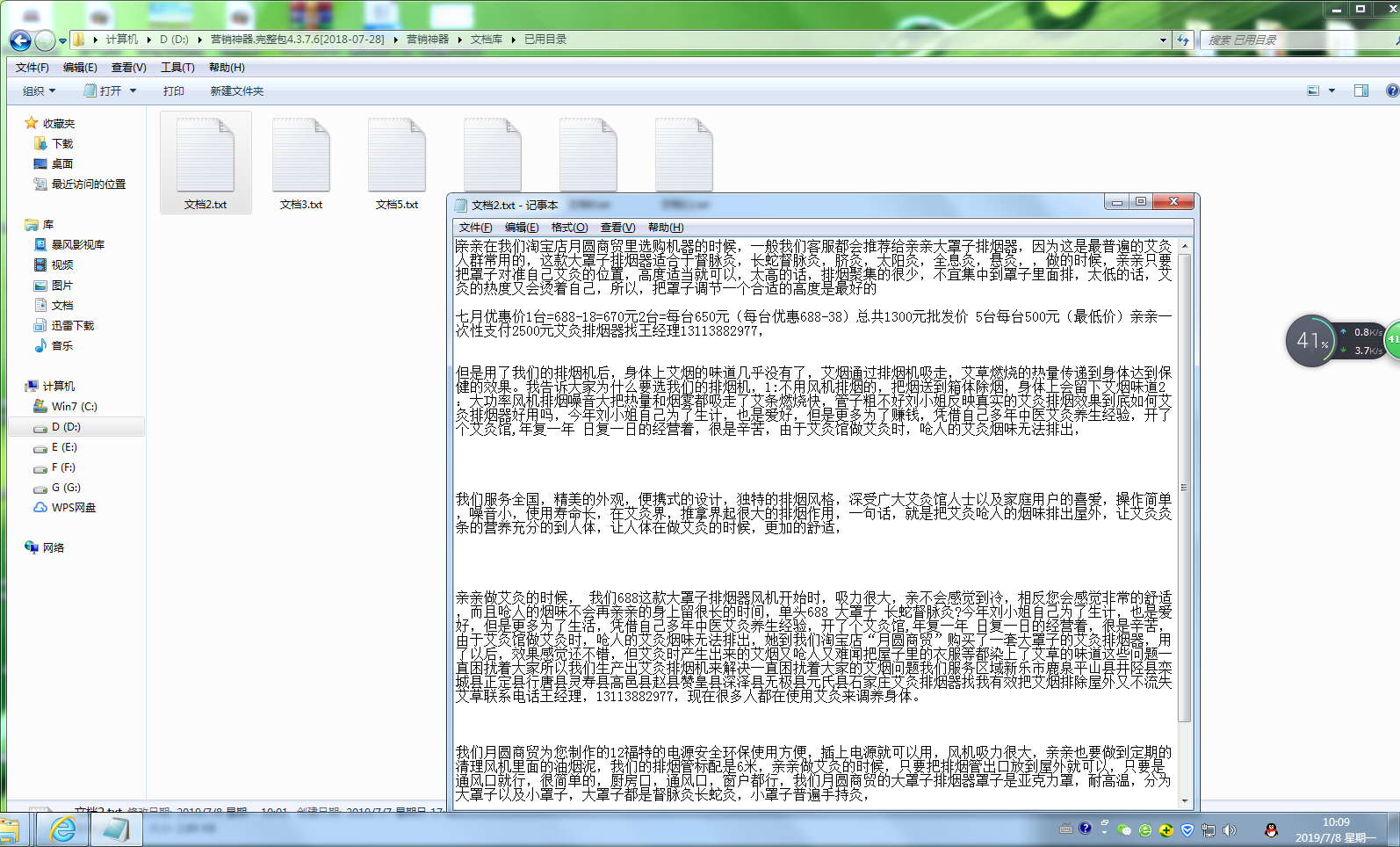Open Internet Explorer from the taskbar
This screenshot has width=1400, height=847.
63,829
